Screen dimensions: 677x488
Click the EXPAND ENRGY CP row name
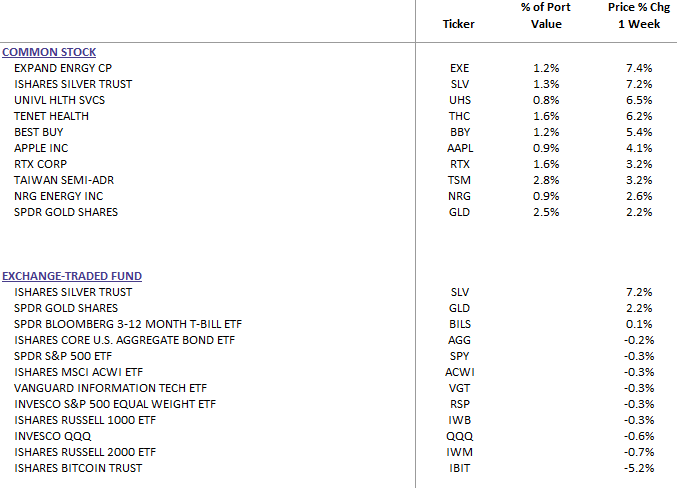57,68
